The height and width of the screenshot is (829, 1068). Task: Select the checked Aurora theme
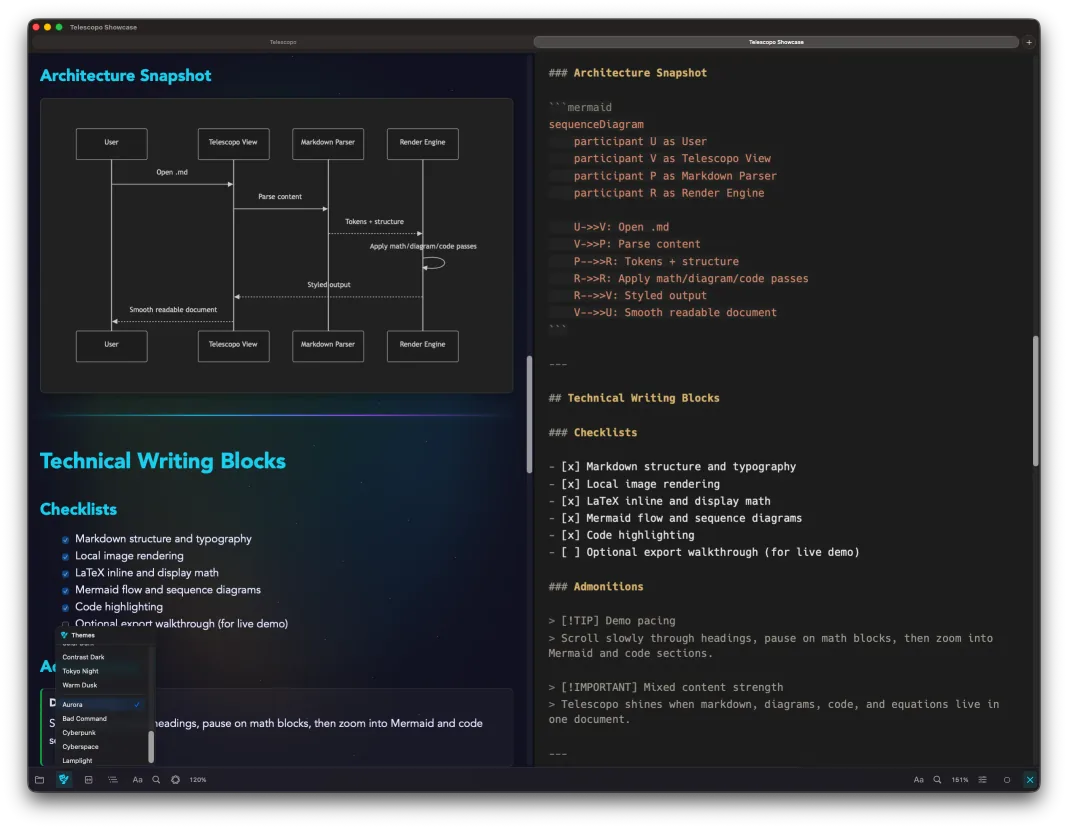click(x=102, y=705)
